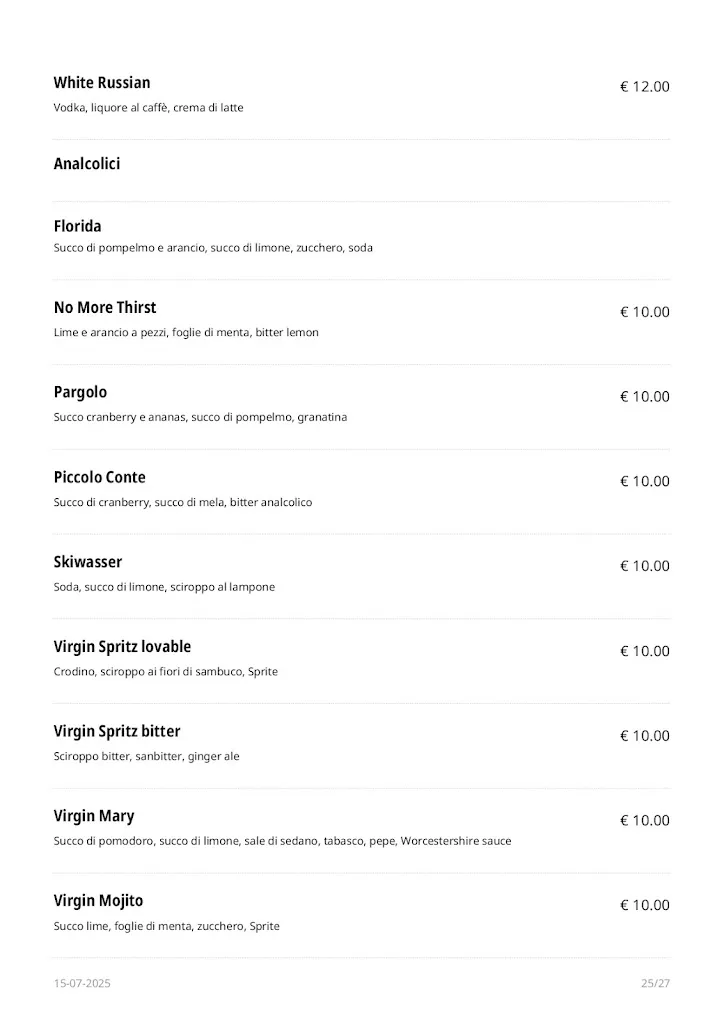Click the 25/27 page number indicator
This screenshot has height=1024, width=724.
pyautogui.click(x=655, y=984)
